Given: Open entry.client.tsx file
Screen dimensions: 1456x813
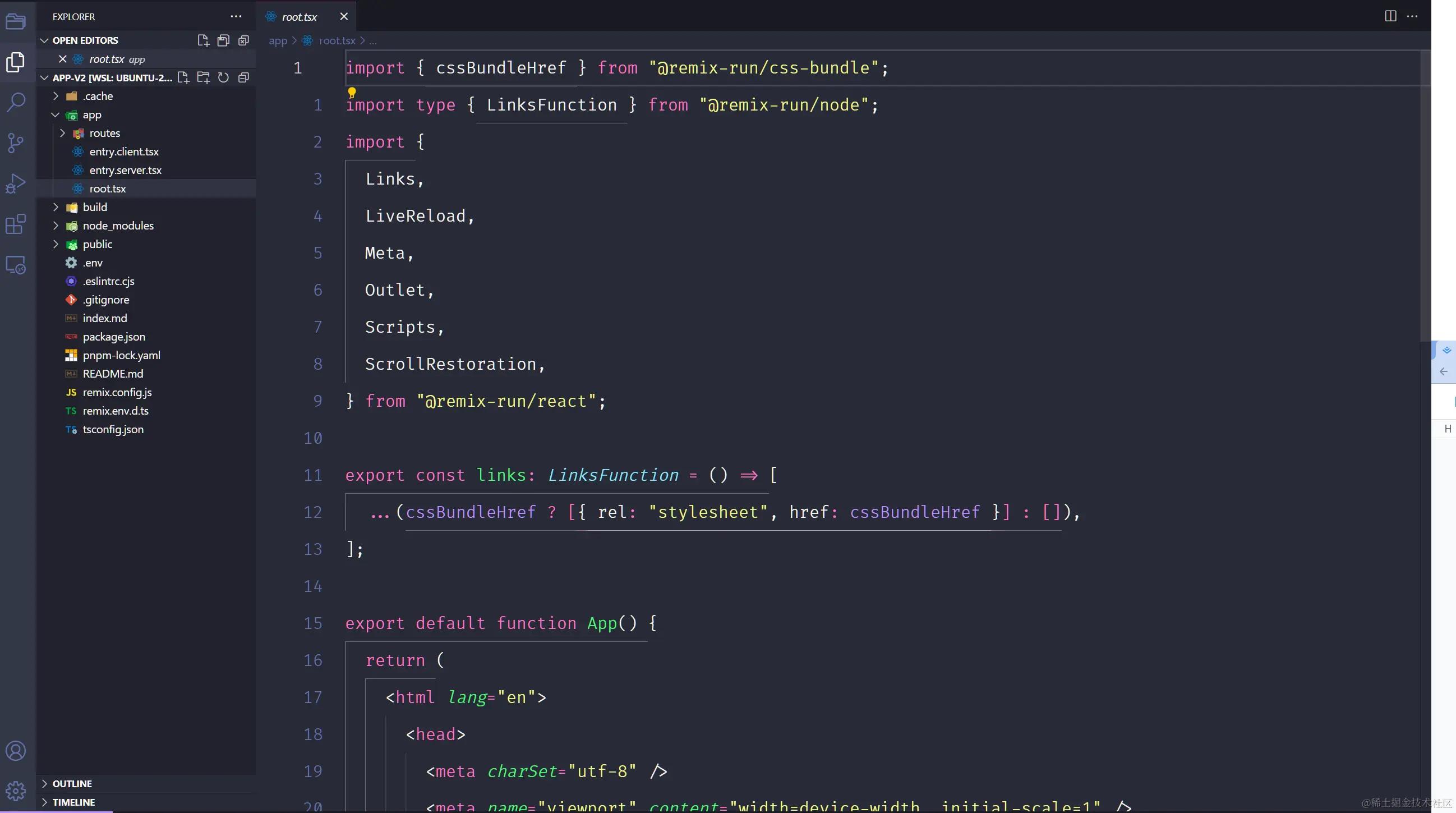Looking at the screenshot, I should (146, 151).
